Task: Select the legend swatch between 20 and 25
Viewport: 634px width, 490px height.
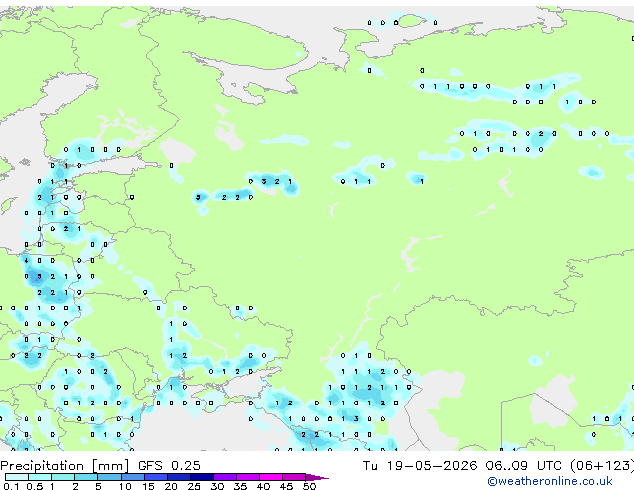Action: (179, 477)
